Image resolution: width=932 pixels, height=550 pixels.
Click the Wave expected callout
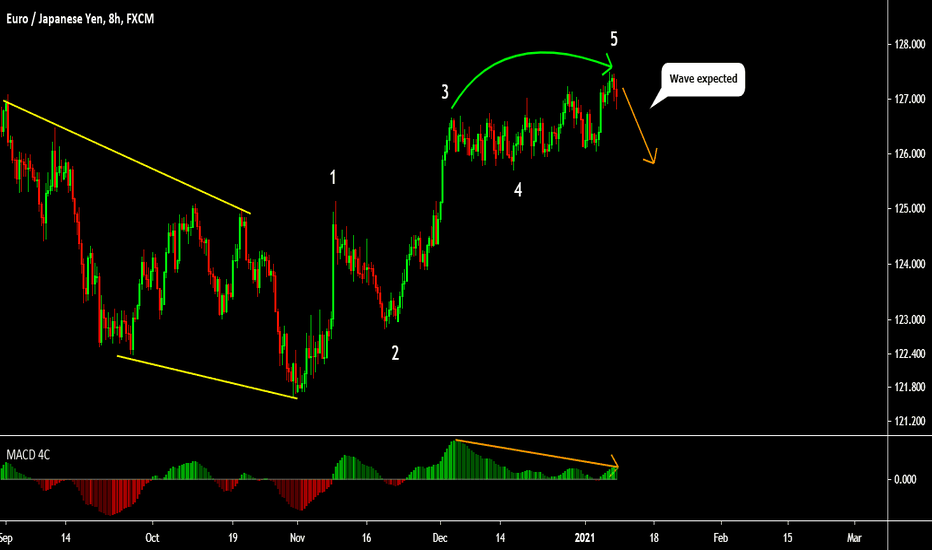point(703,79)
